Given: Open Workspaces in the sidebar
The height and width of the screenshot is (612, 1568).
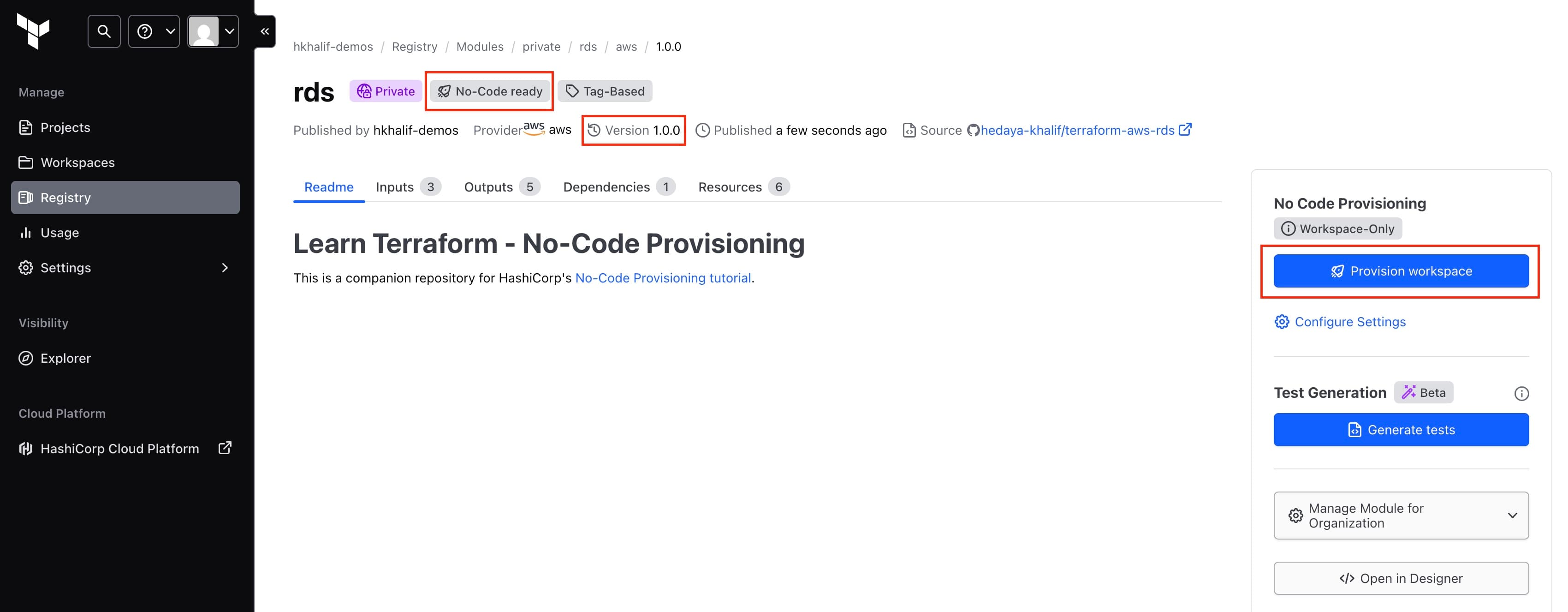Looking at the screenshot, I should coord(77,162).
